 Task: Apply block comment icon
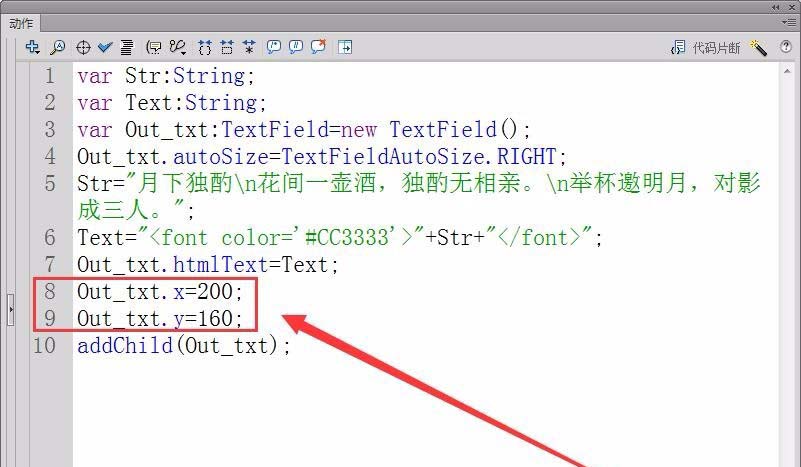[x=274, y=48]
